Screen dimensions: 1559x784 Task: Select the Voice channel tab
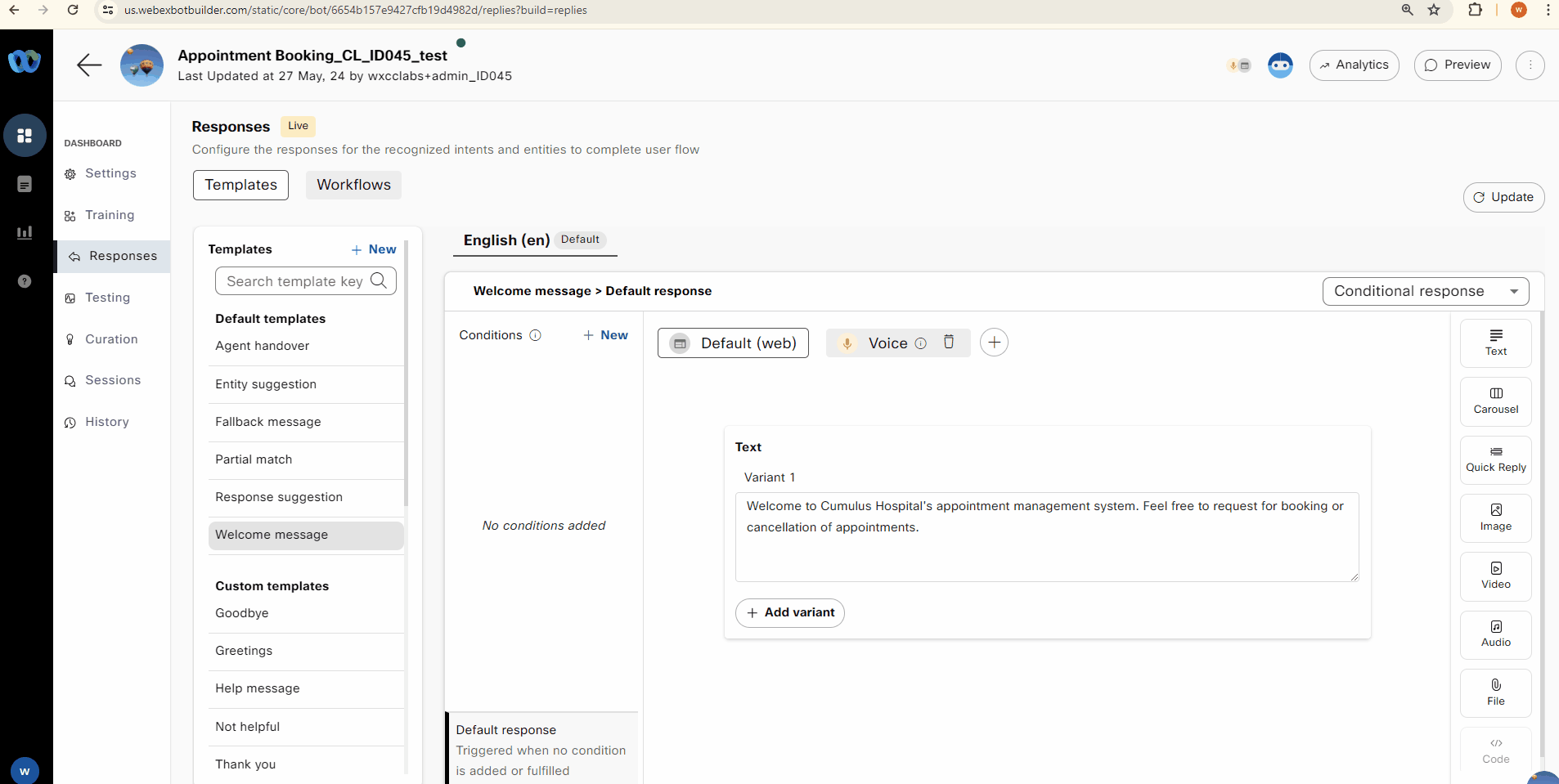point(887,343)
